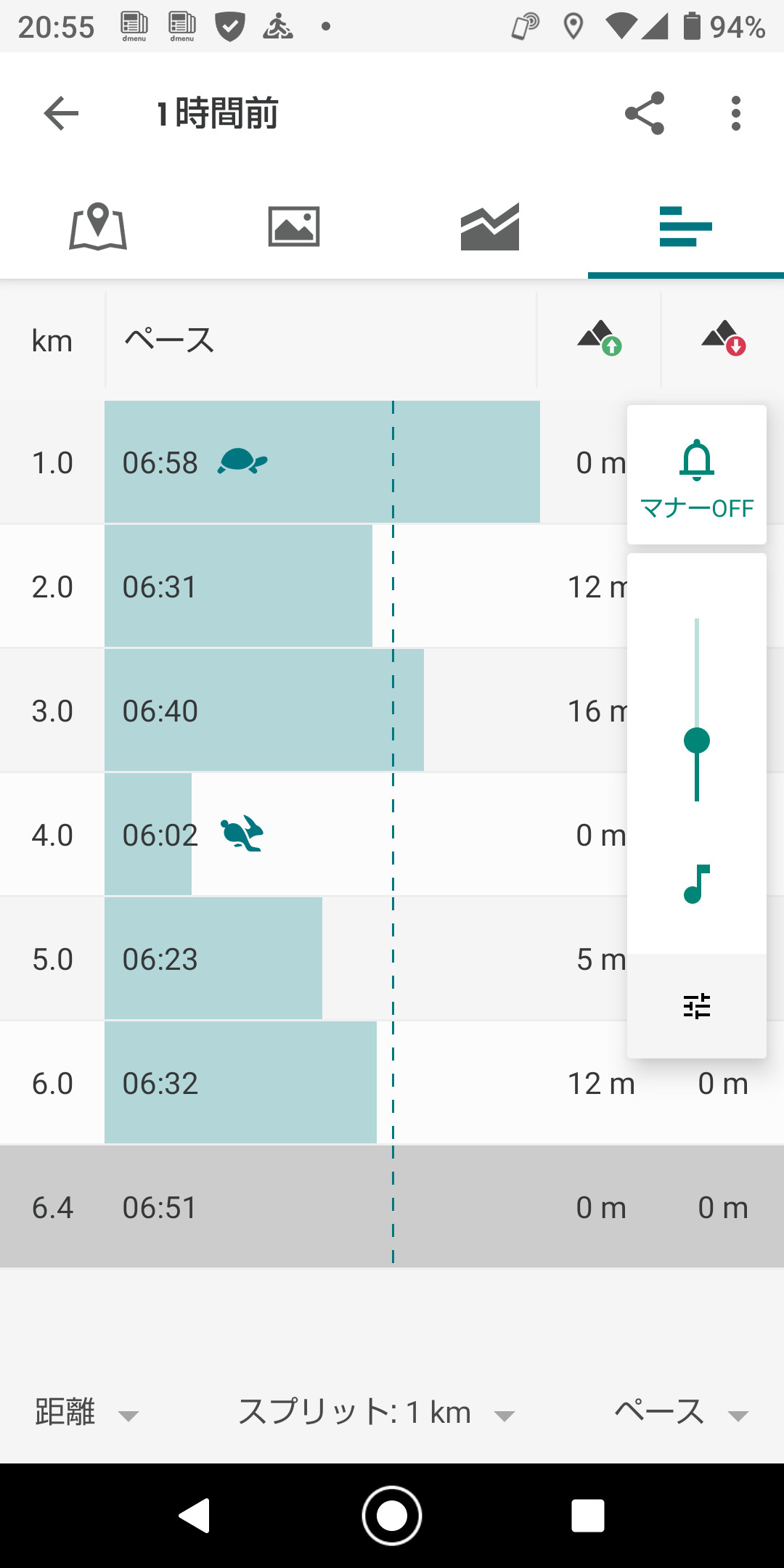Tap the turtle icon in 1.0 km row
This screenshot has width=784, height=1568.
pyautogui.click(x=242, y=462)
